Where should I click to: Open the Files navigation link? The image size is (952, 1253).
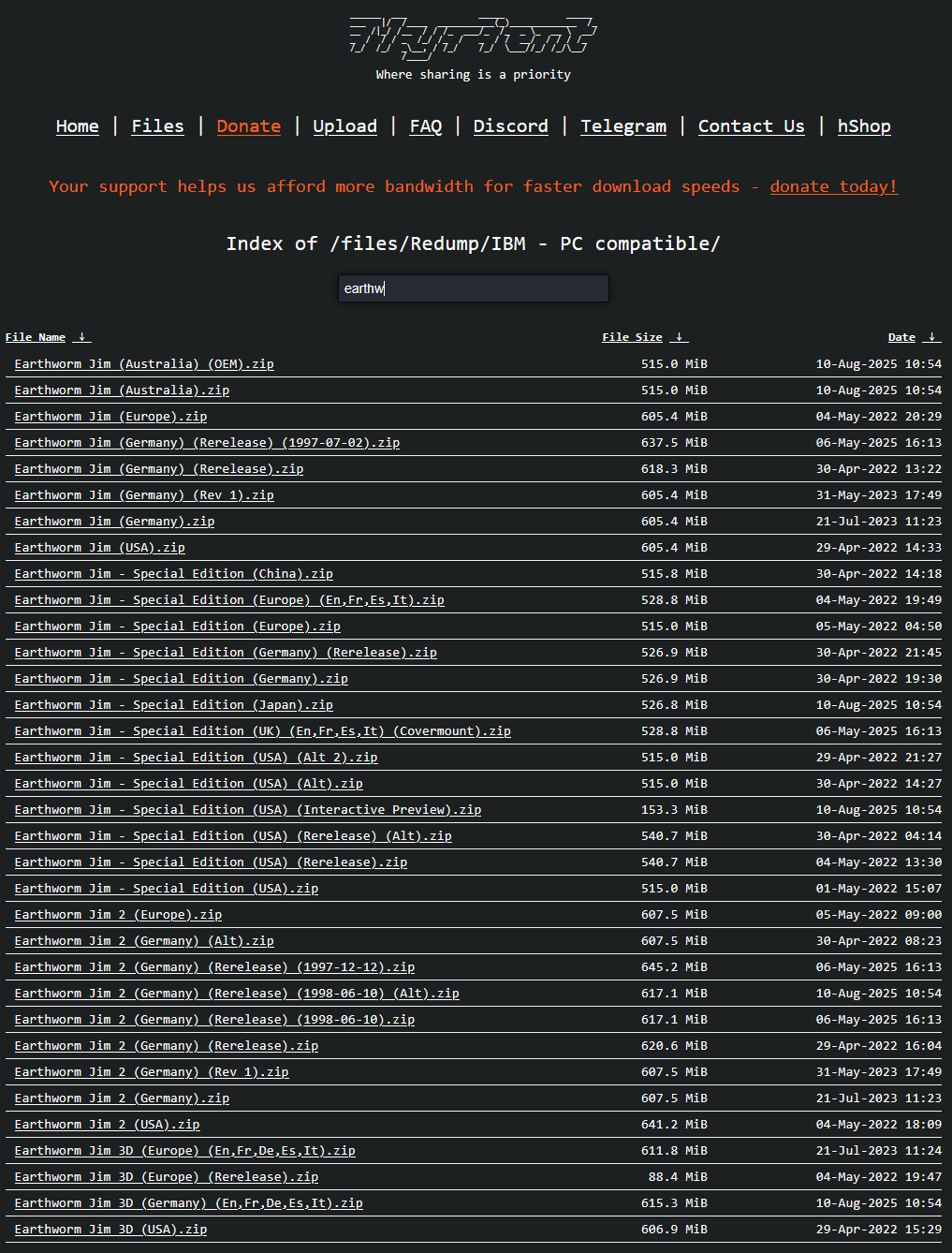tap(157, 126)
